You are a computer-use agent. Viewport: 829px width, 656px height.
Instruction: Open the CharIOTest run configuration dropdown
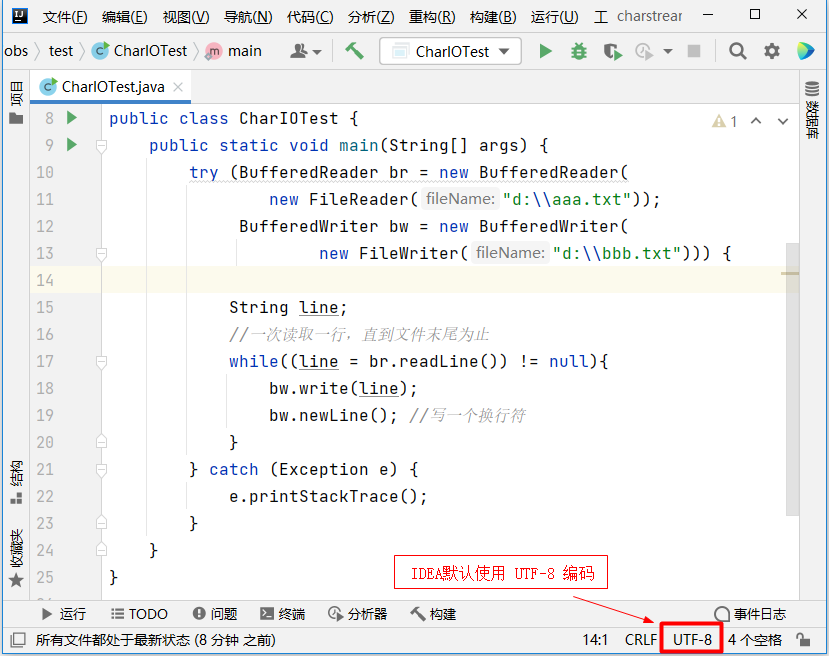(450, 51)
